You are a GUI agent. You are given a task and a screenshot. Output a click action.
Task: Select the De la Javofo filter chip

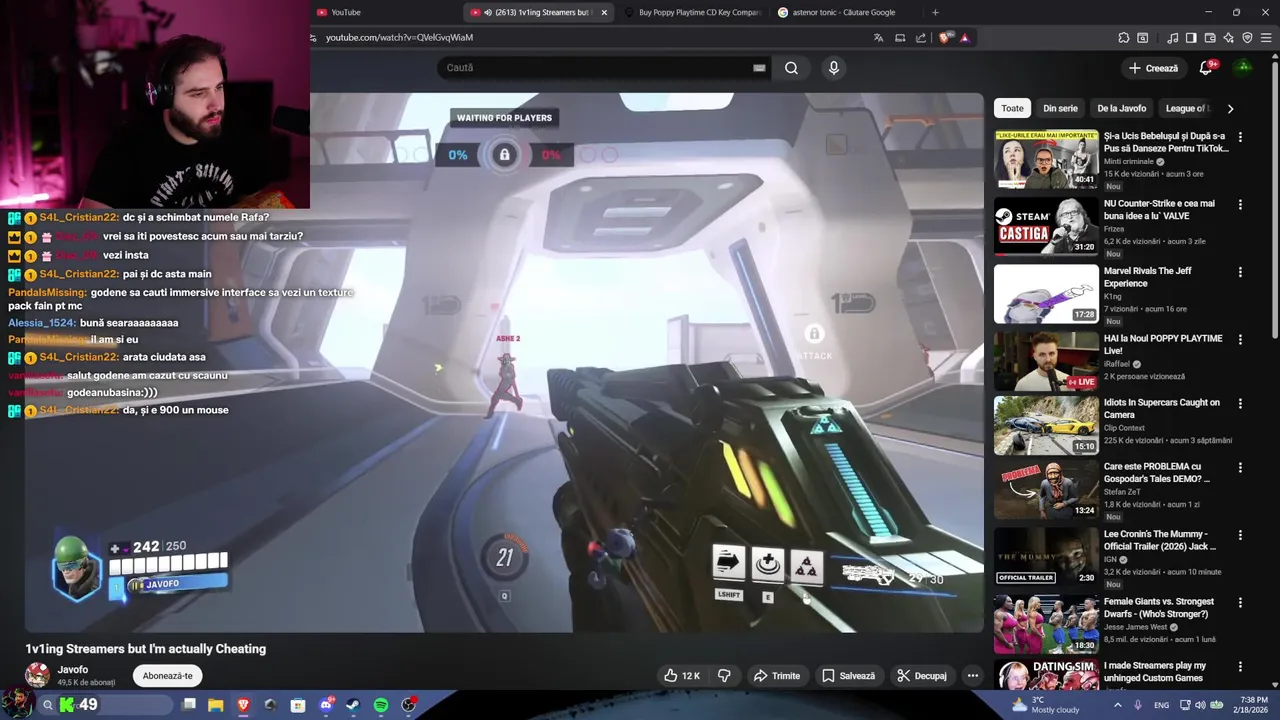1122,108
